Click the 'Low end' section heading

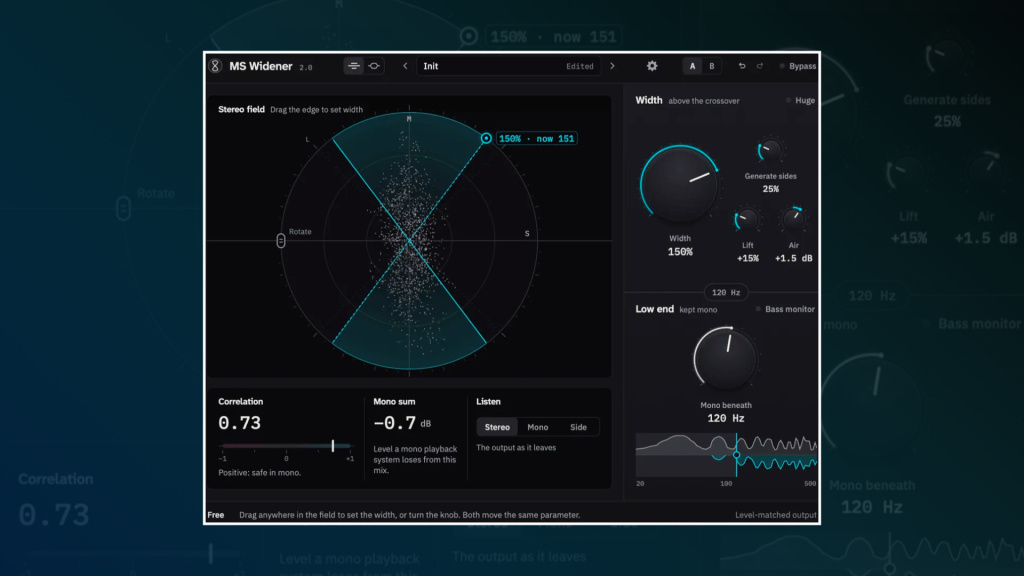654,309
